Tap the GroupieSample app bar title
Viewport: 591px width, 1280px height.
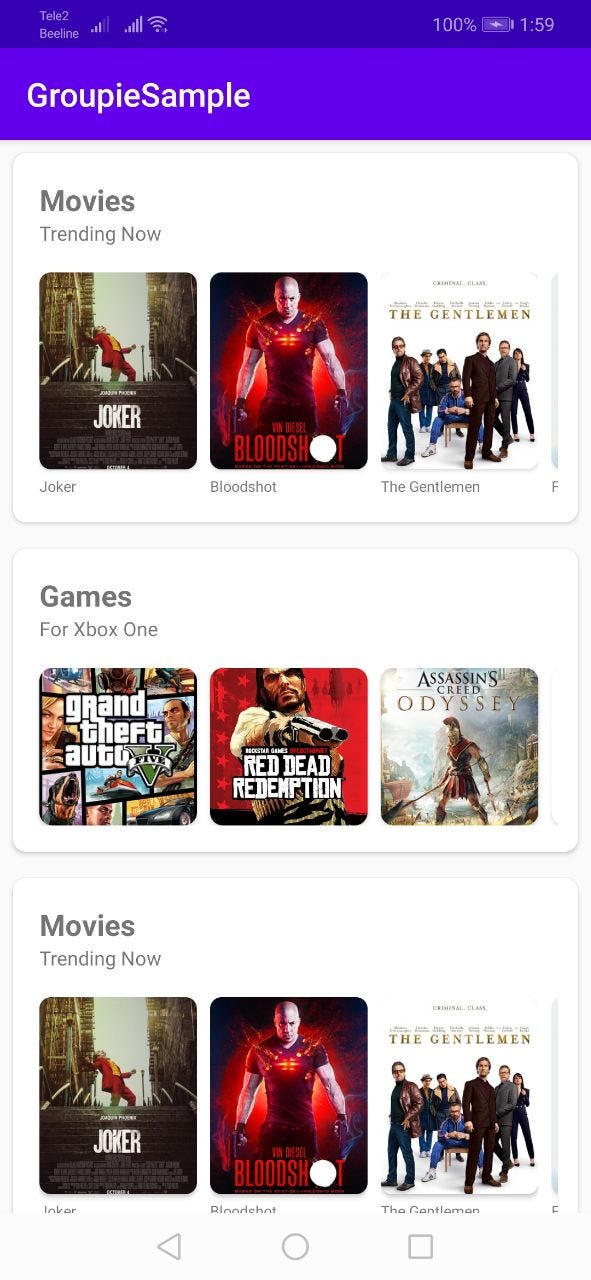click(139, 95)
